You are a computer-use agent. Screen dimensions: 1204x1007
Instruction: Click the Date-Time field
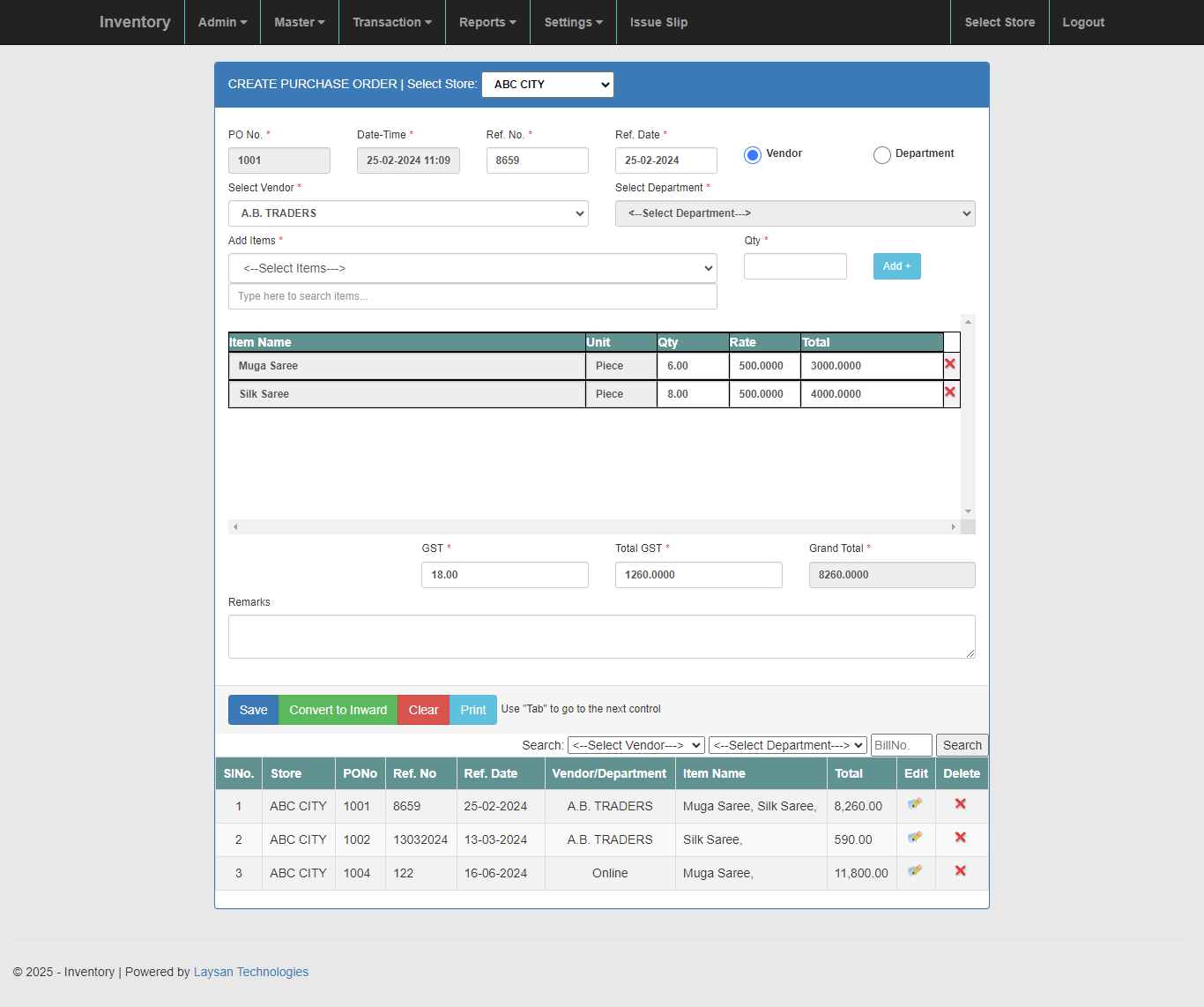click(x=408, y=160)
